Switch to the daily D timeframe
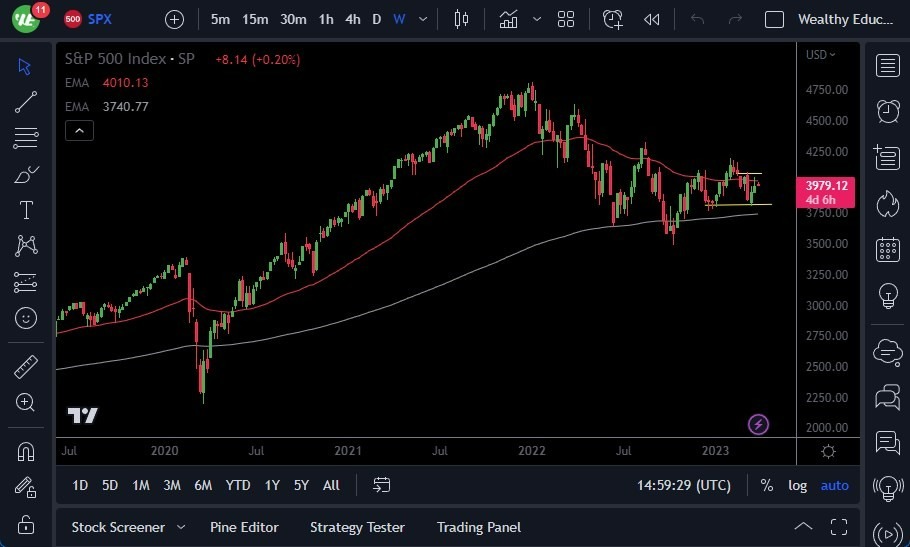Viewport: 910px width, 547px height. [377, 20]
